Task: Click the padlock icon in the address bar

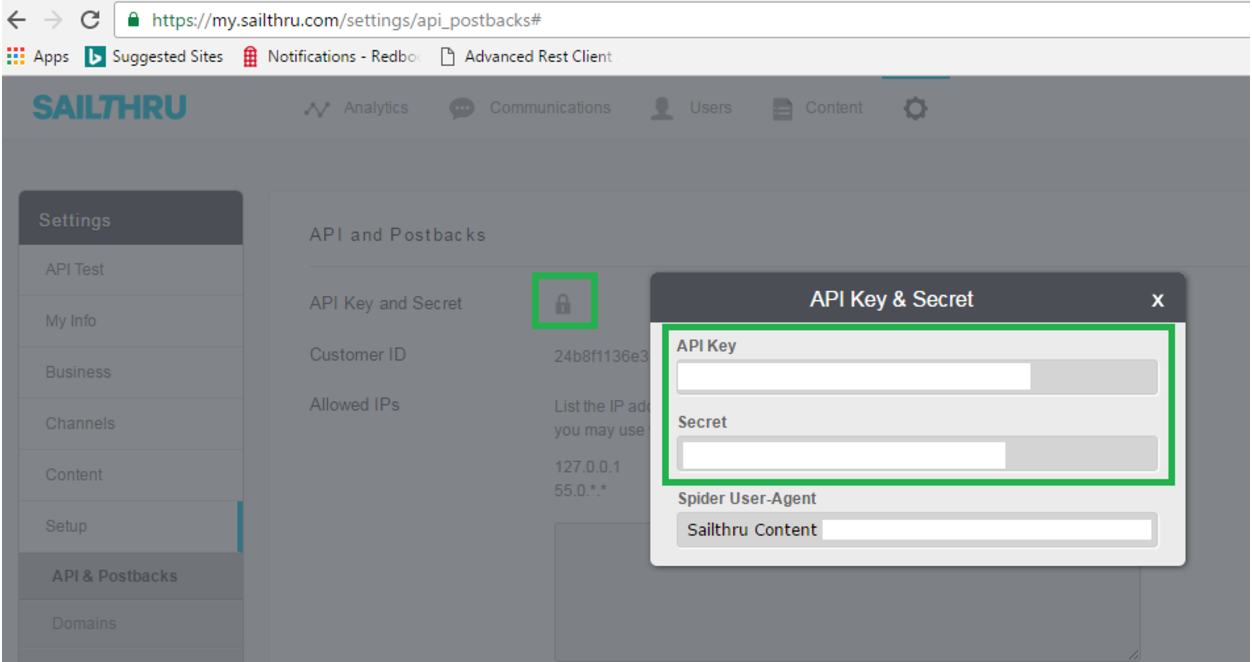Action: coord(134,17)
